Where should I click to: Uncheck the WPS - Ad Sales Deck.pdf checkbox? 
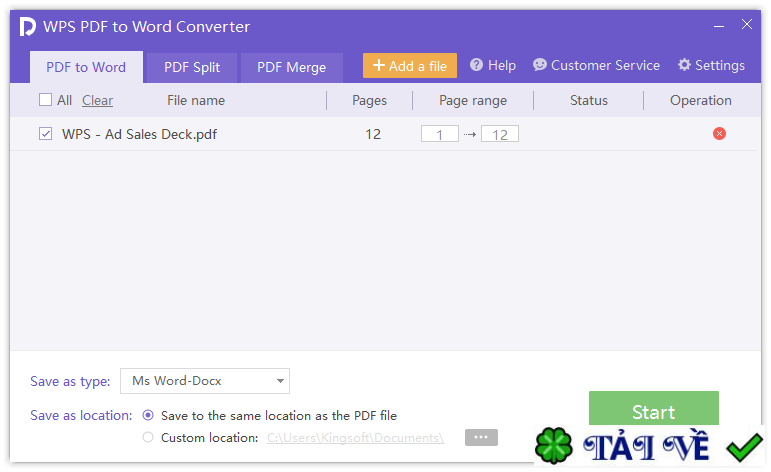point(45,134)
